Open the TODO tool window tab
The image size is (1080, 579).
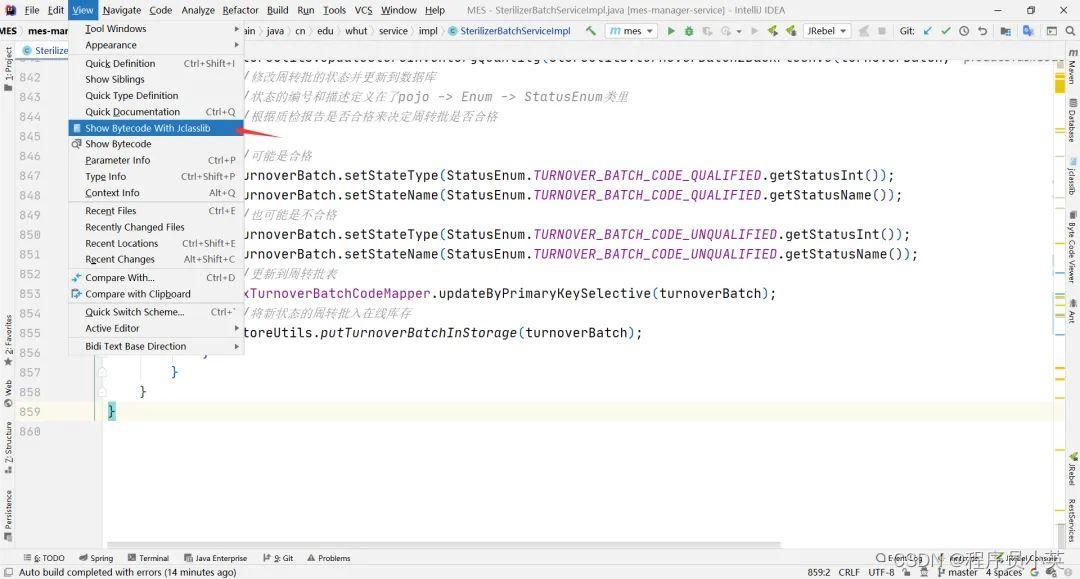[44, 558]
